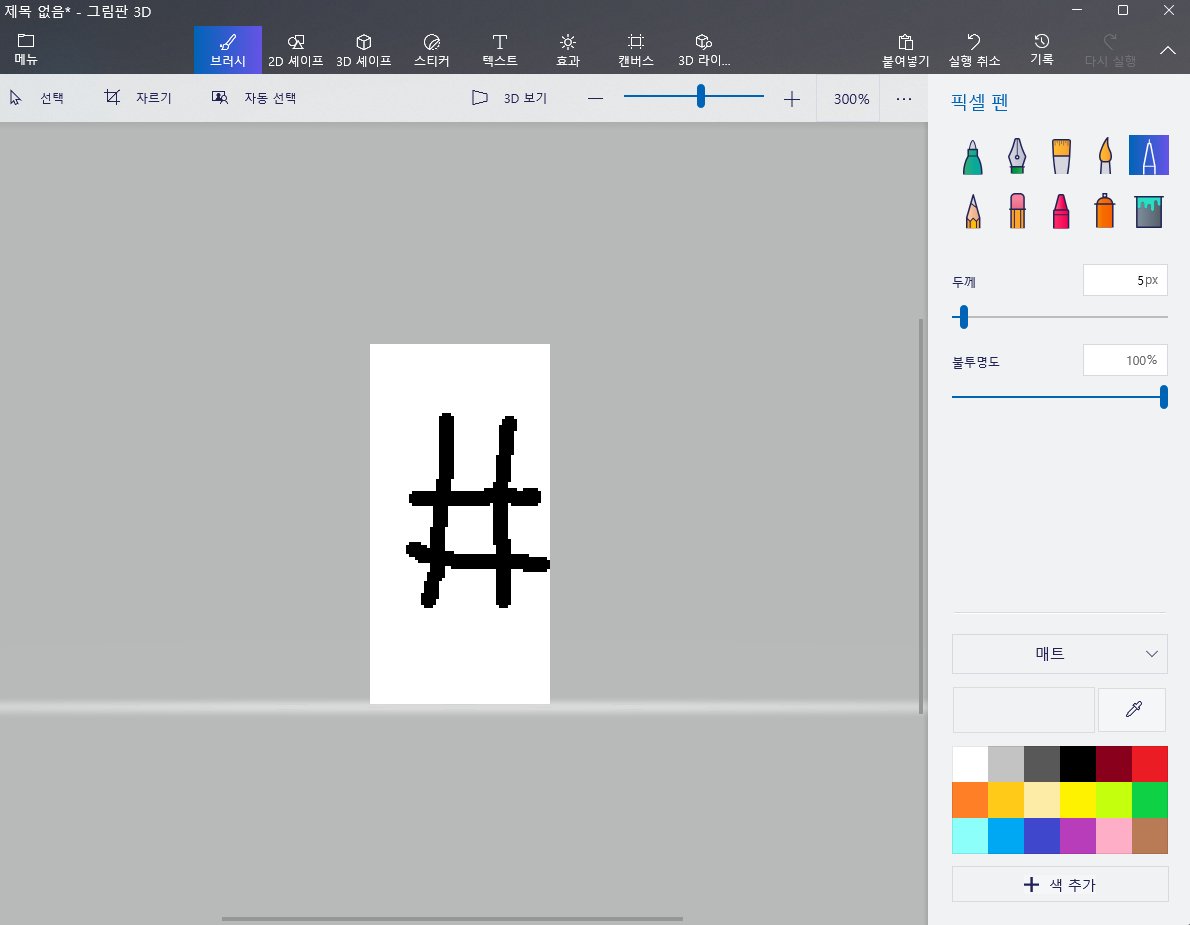Image resolution: width=1190 pixels, height=925 pixels.
Task: Click the current color preview box
Action: tap(1023, 709)
